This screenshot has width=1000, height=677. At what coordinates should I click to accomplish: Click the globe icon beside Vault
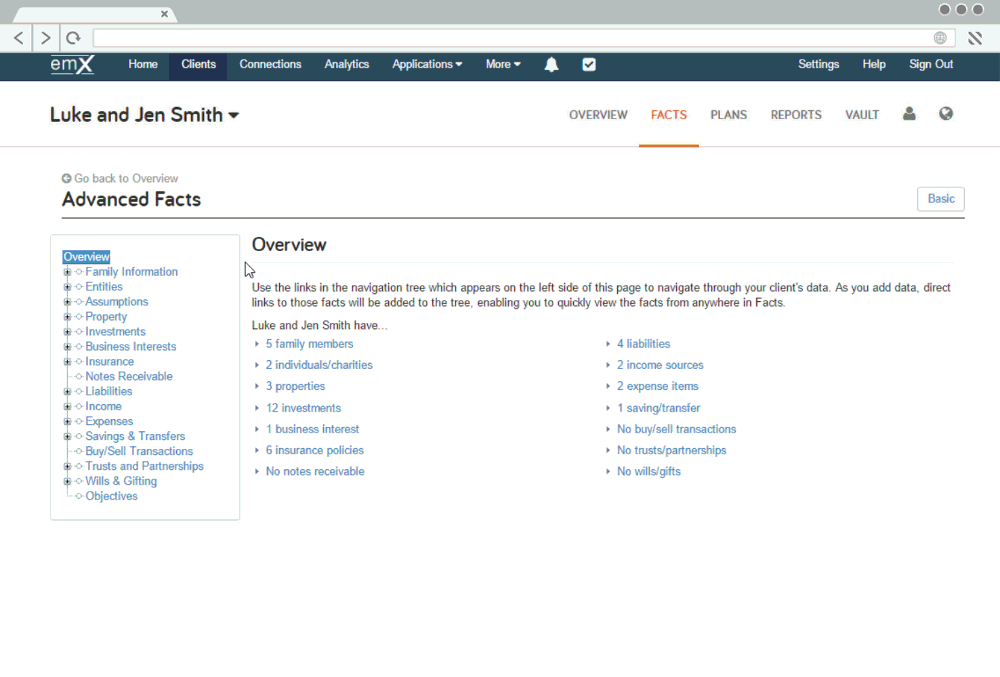(x=946, y=114)
